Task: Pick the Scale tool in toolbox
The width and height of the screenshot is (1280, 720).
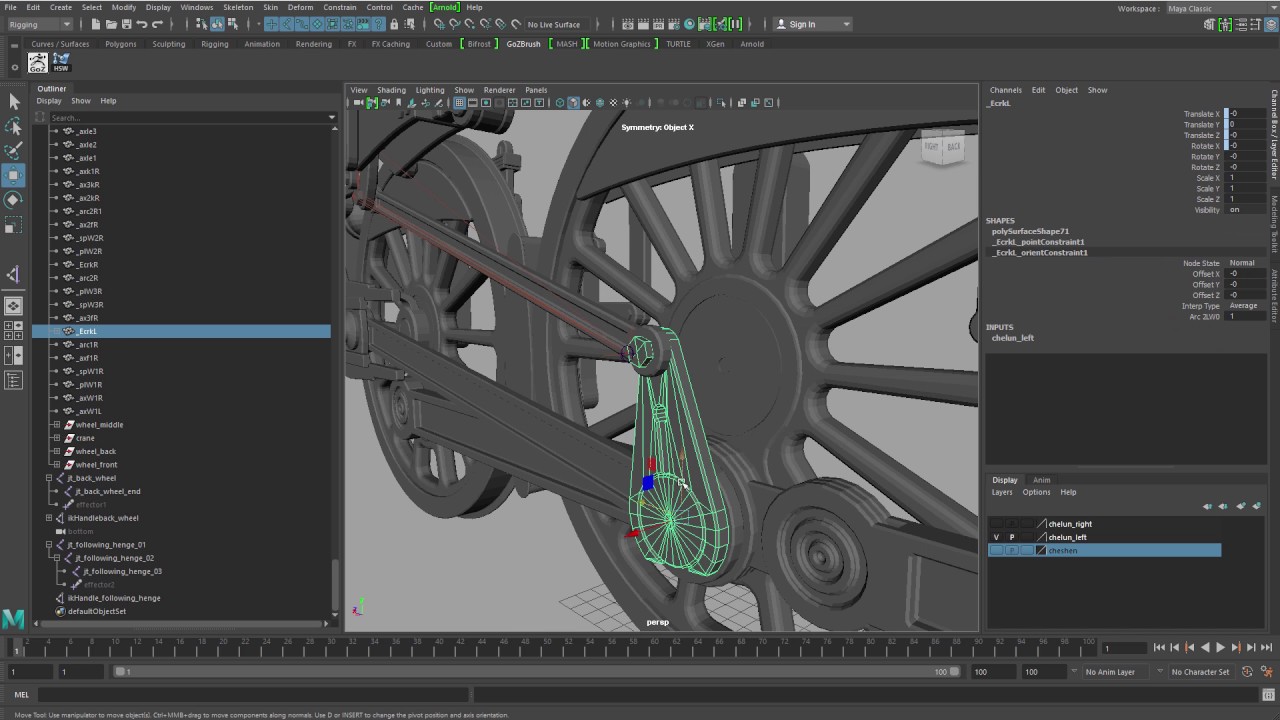Action: [x=14, y=226]
